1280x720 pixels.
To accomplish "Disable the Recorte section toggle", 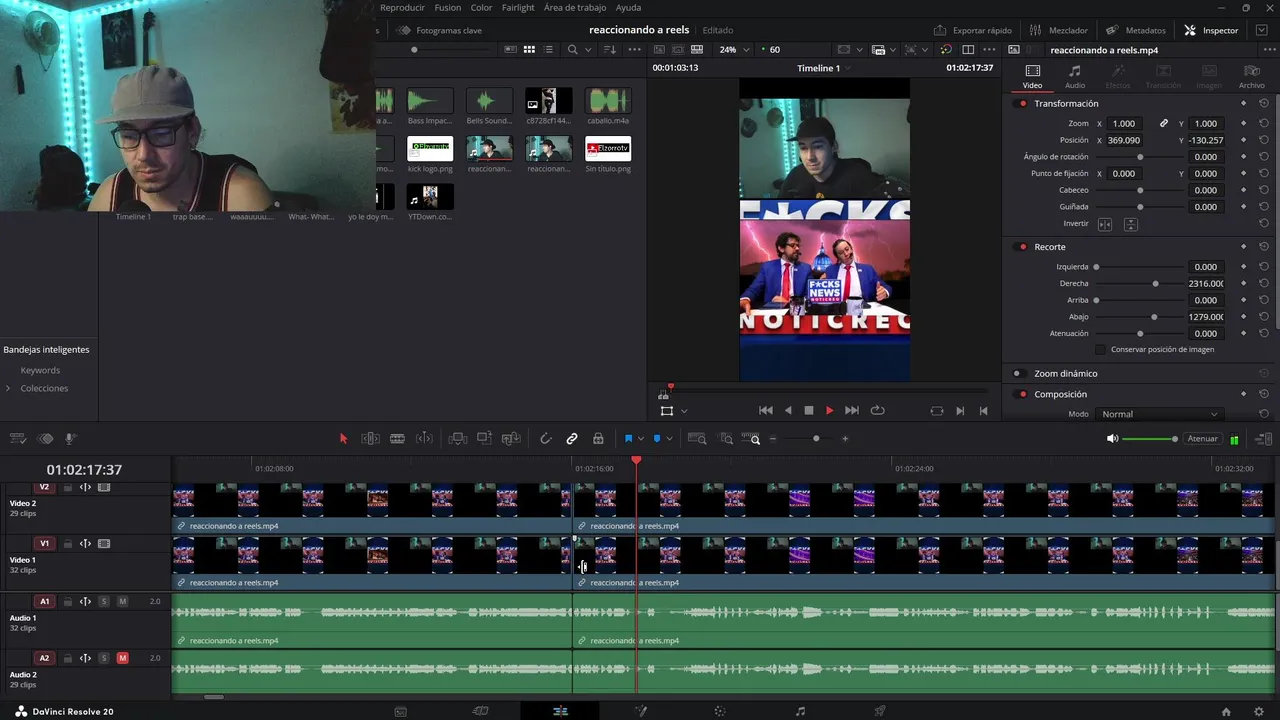I will coord(1022,247).
